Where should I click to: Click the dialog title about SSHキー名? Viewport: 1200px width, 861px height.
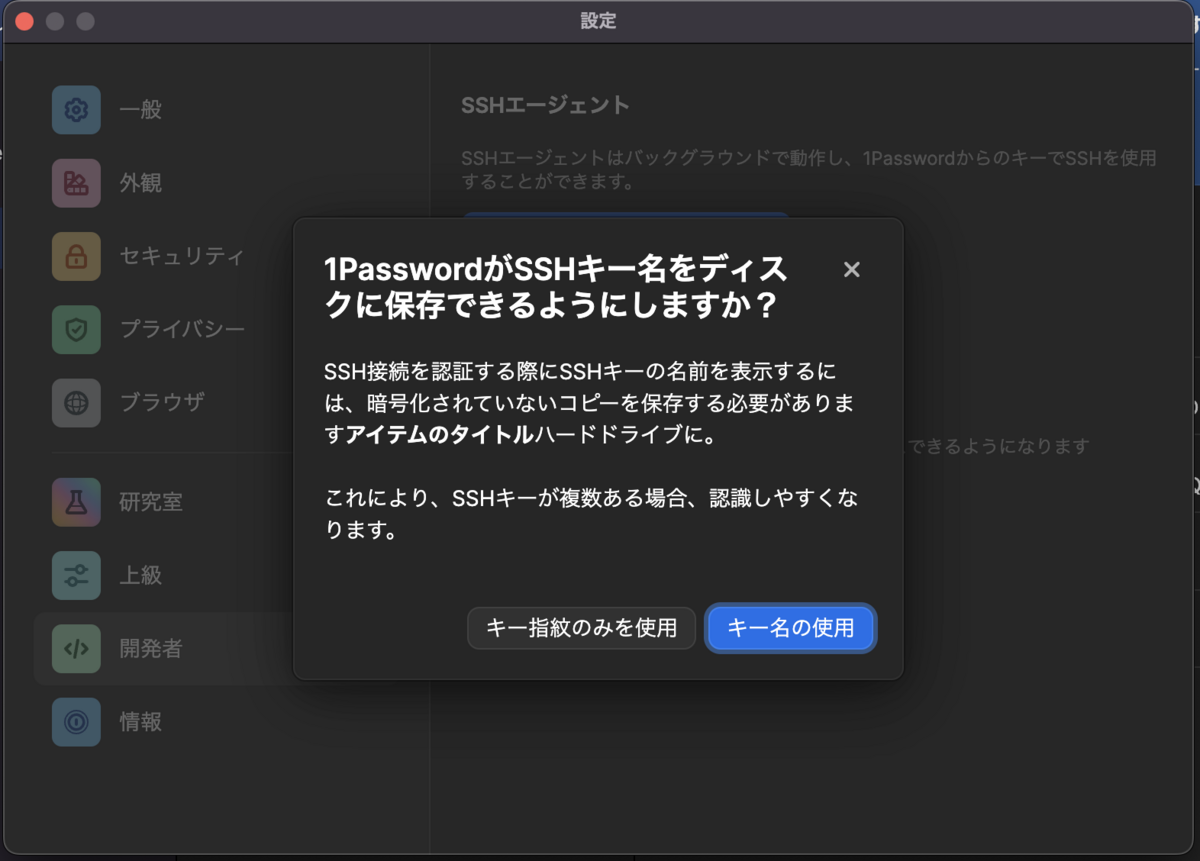click(x=556, y=287)
